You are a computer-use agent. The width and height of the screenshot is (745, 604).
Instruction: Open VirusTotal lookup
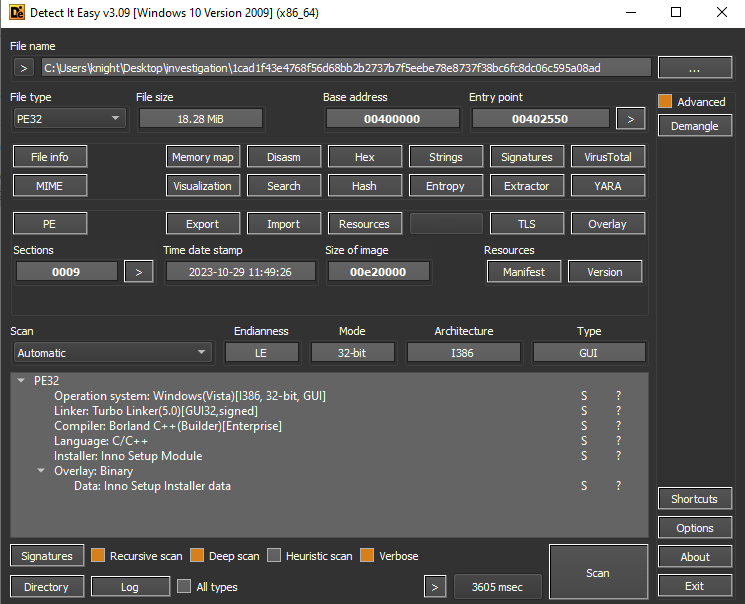(x=608, y=157)
